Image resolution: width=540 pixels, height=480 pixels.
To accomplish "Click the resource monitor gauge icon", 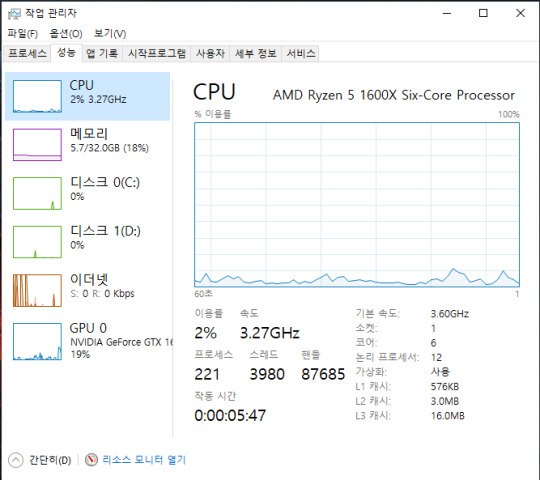I will point(91,460).
